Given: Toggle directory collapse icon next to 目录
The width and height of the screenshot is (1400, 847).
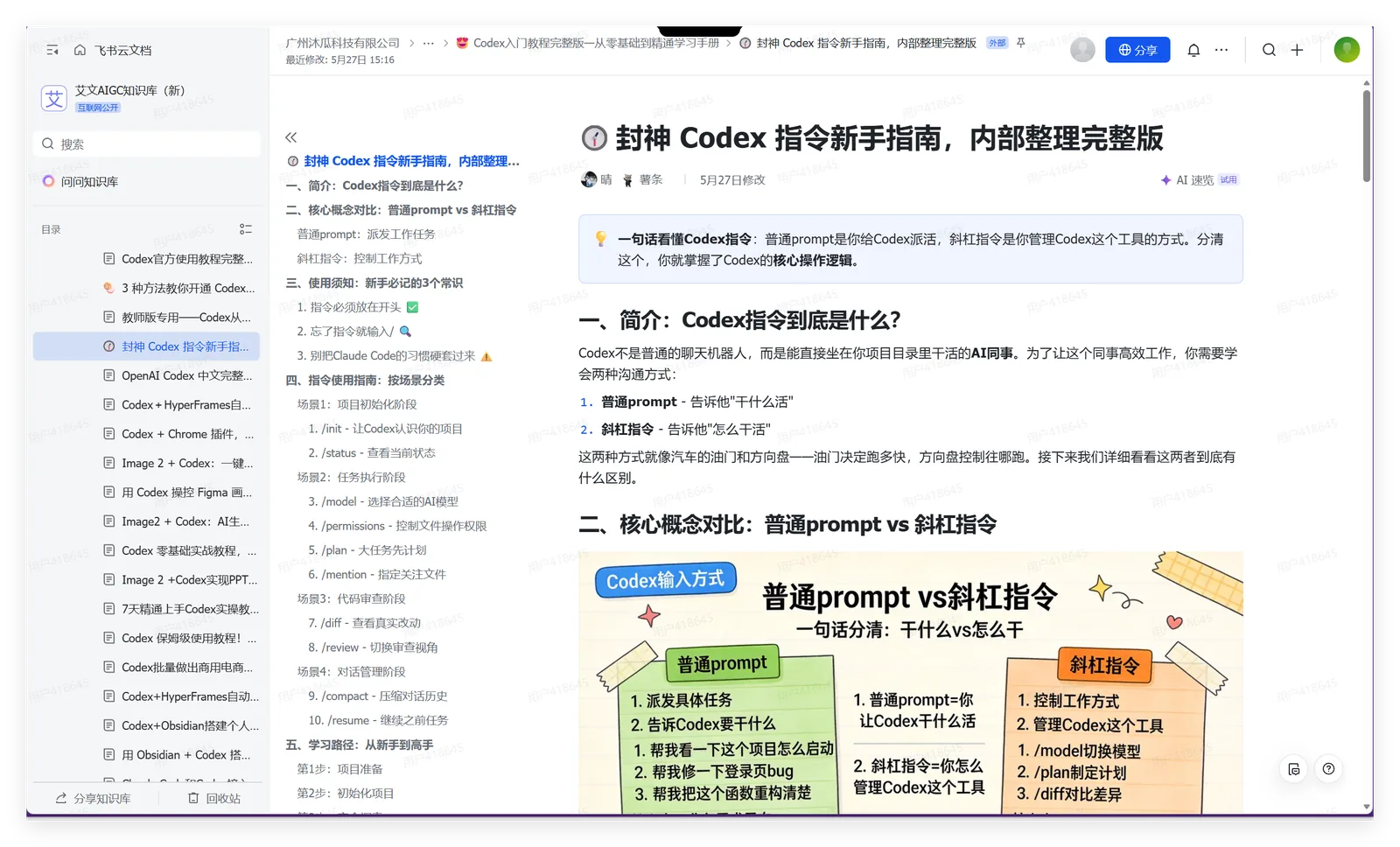Looking at the screenshot, I should pyautogui.click(x=246, y=229).
